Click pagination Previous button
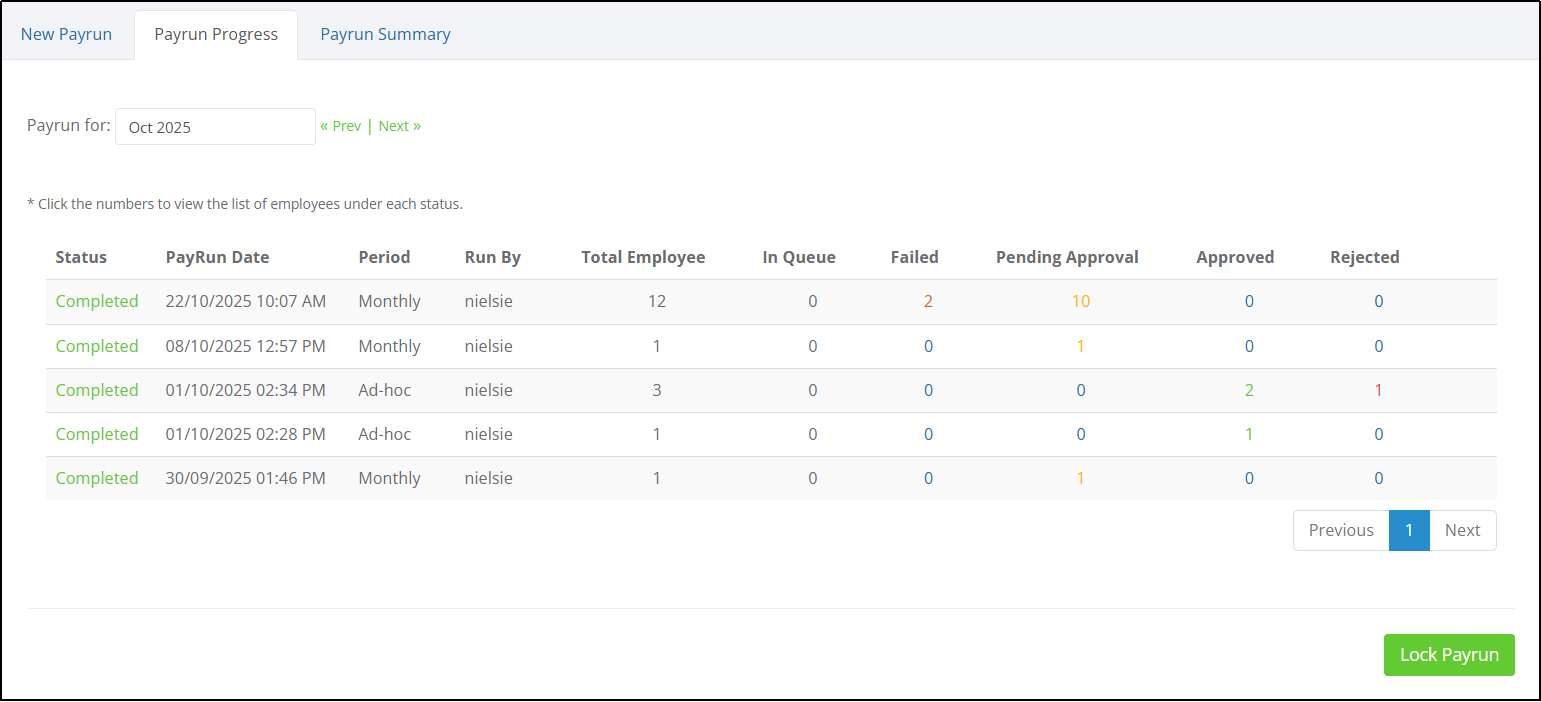The width and height of the screenshot is (1541, 702). coord(1341,530)
